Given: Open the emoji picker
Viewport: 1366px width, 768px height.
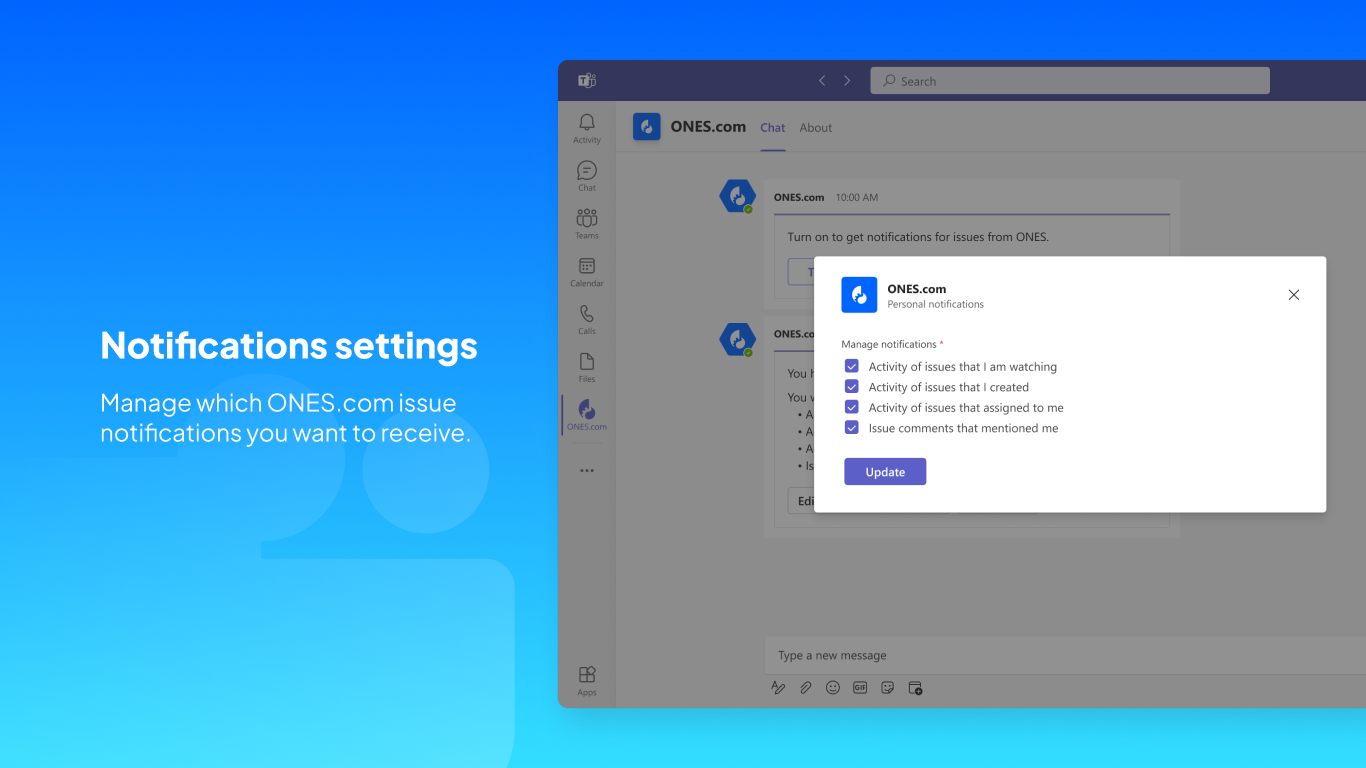Looking at the screenshot, I should pos(833,688).
